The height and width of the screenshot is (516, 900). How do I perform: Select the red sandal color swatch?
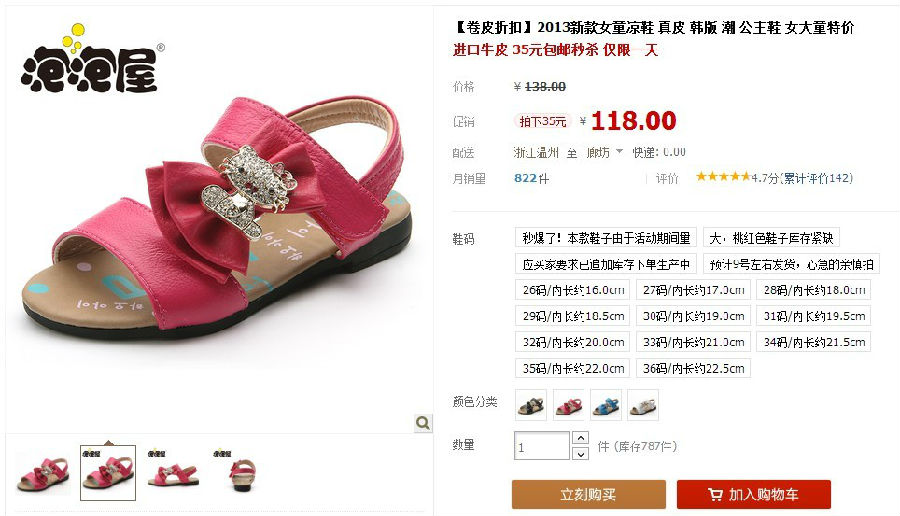568,405
